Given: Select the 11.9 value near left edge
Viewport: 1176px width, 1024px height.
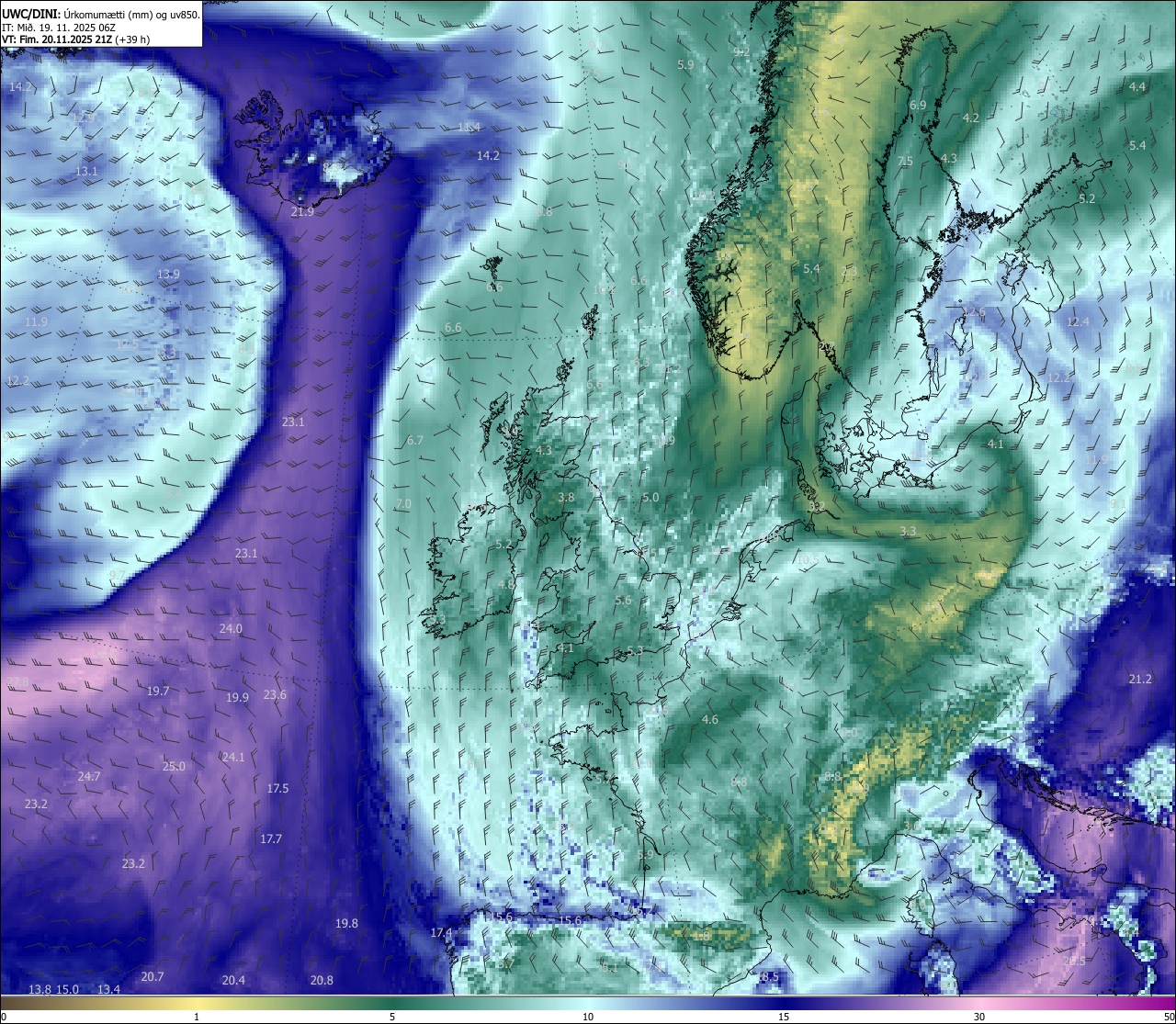Looking at the screenshot, I should [x=36, y=322].
